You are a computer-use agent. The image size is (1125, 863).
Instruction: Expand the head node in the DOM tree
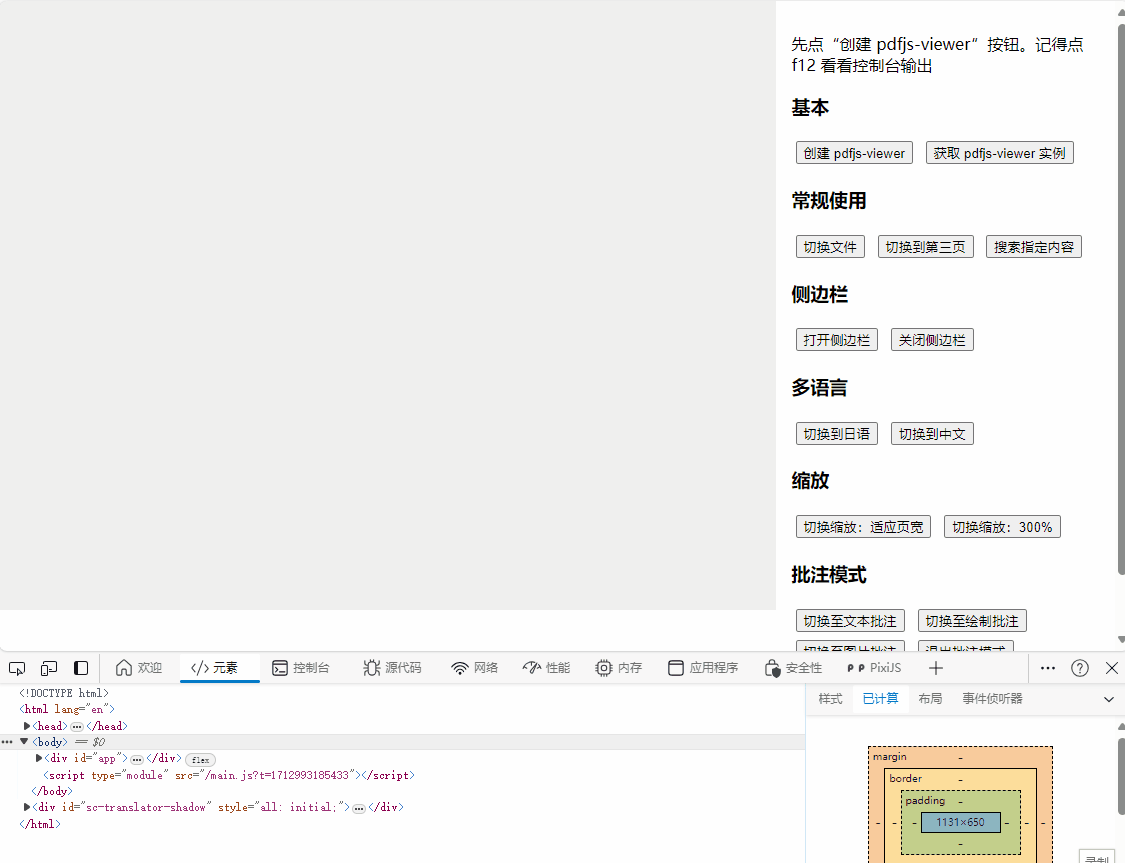(x=27, y=726)
